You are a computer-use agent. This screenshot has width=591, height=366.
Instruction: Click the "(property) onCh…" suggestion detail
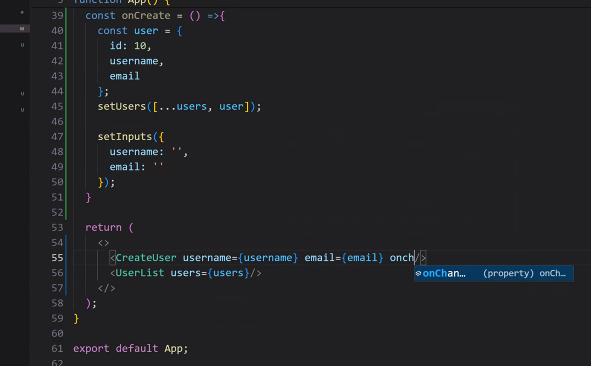click(x=524, y=273)
